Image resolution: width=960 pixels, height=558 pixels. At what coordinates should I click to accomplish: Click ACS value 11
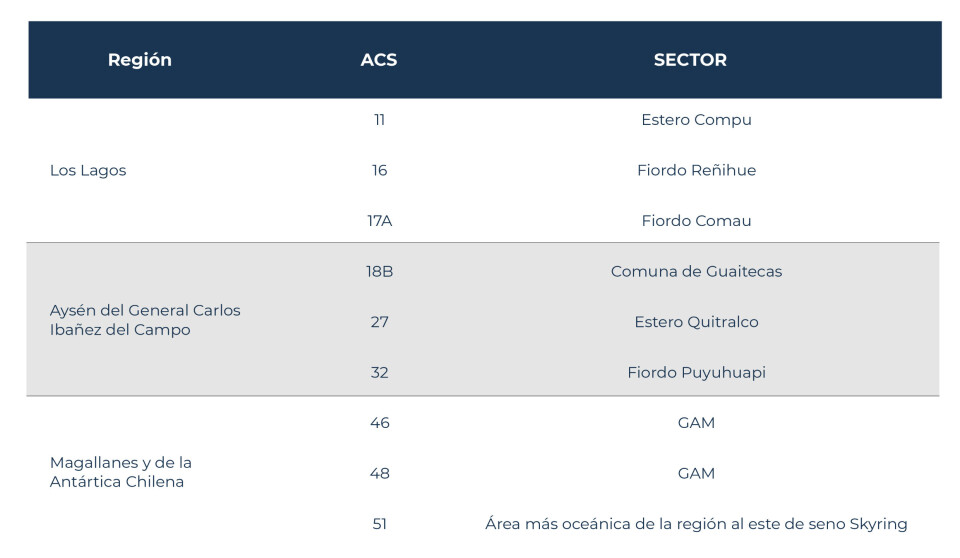pyautogui.click(x=379, y=120)
